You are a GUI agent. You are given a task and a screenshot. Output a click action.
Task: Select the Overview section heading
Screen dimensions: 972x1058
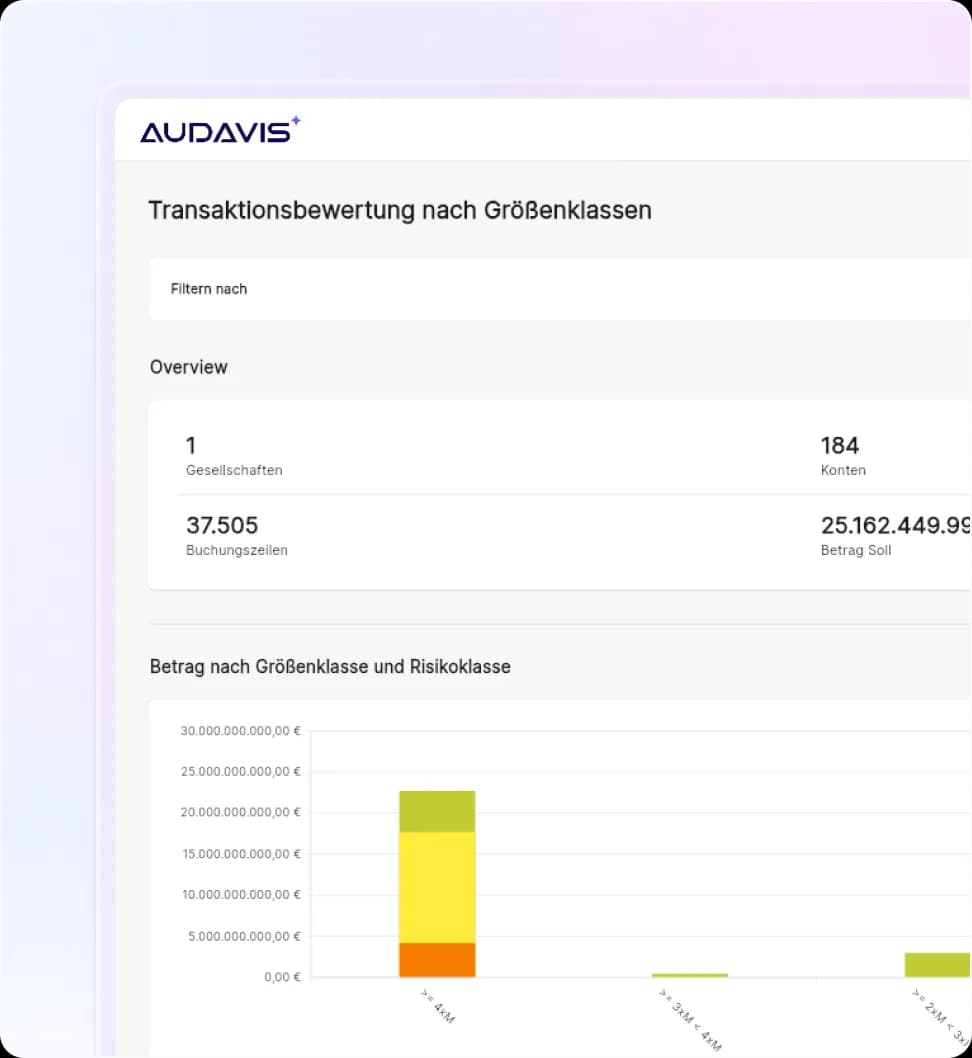[189, 367]
